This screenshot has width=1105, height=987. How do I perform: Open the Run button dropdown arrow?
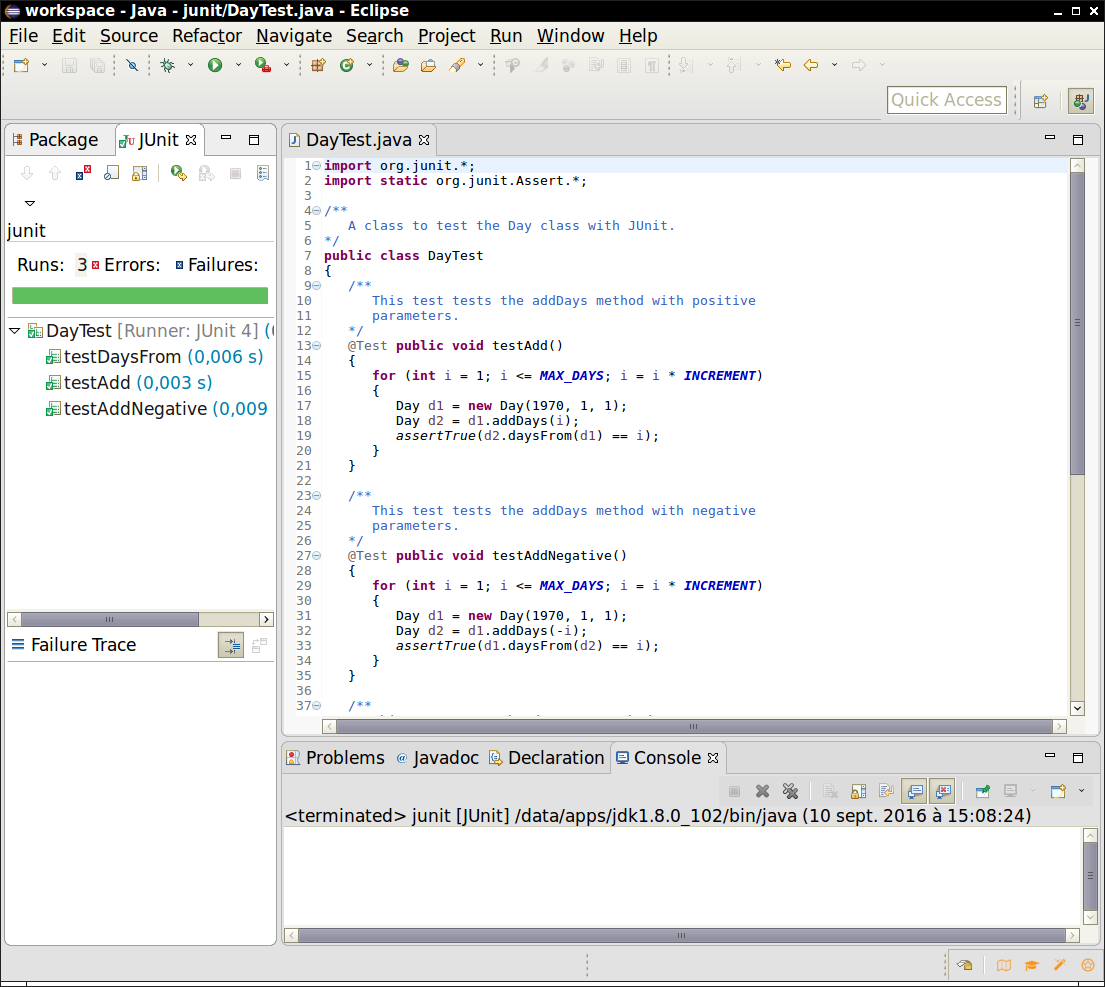[238, 65]
